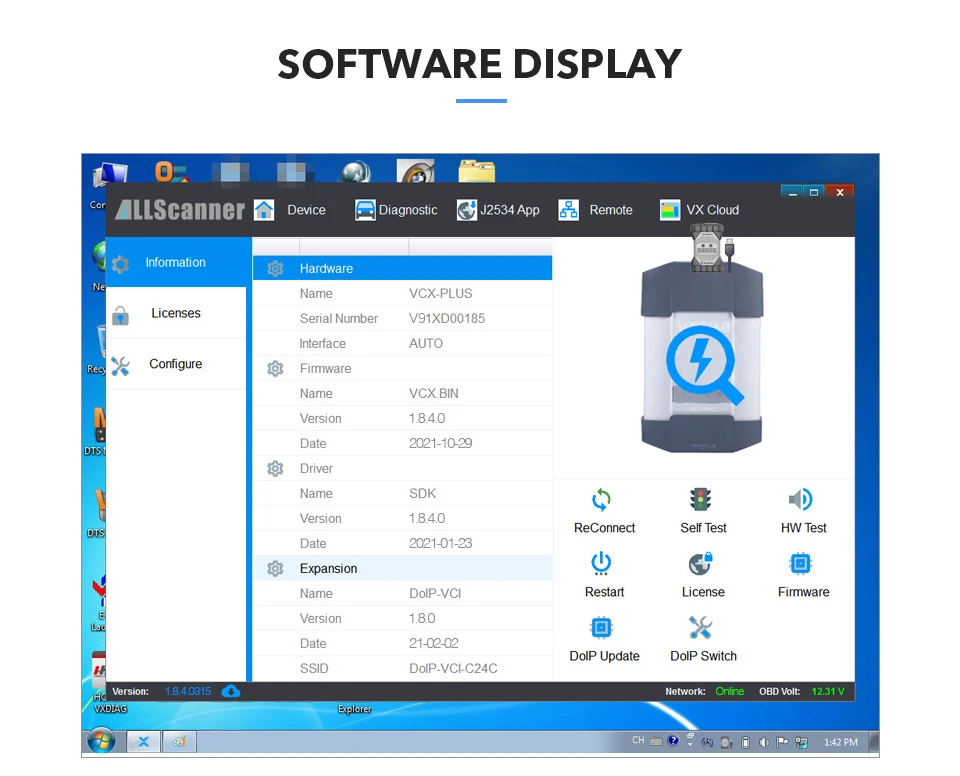Open the Device home icon
The width and height of the screenshot is (960, 776).
point(264,210)
